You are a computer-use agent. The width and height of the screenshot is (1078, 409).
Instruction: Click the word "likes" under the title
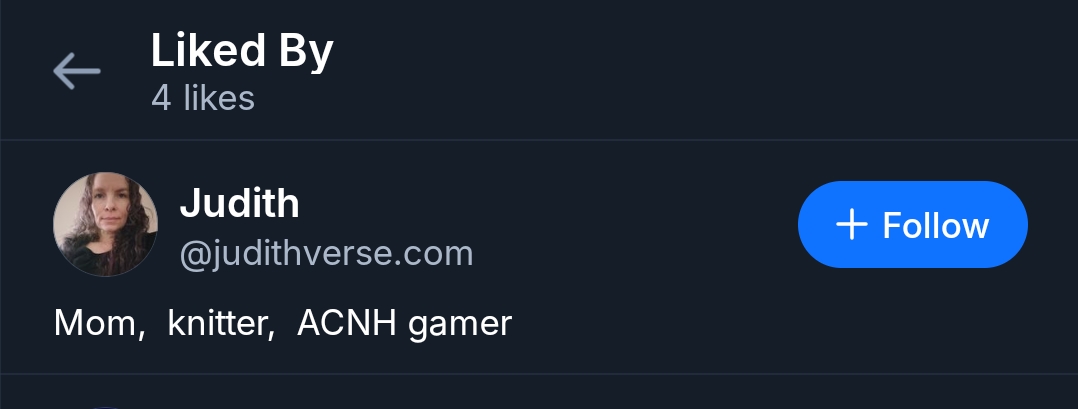(219, 98)
